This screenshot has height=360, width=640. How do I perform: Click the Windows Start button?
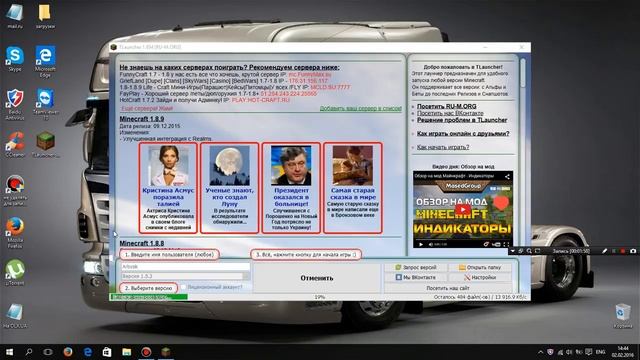coord(9,351)
